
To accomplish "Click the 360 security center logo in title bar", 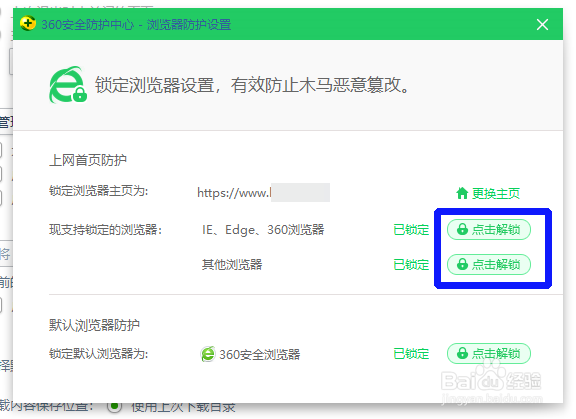I will 28,24.
